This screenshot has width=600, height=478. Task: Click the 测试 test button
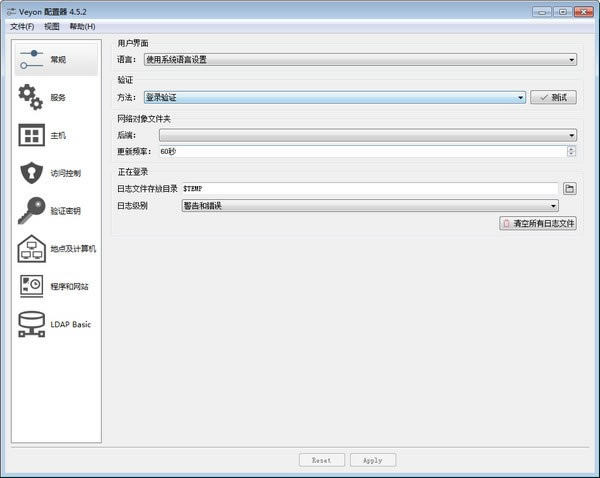tap(553, 98)
